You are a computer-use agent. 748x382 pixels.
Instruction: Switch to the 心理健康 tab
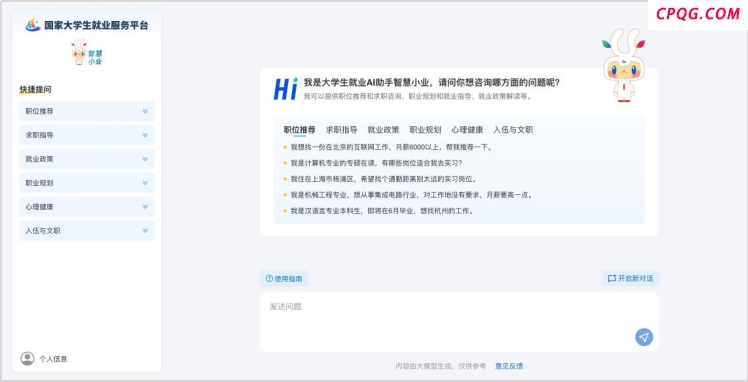(x=467, y=130)
